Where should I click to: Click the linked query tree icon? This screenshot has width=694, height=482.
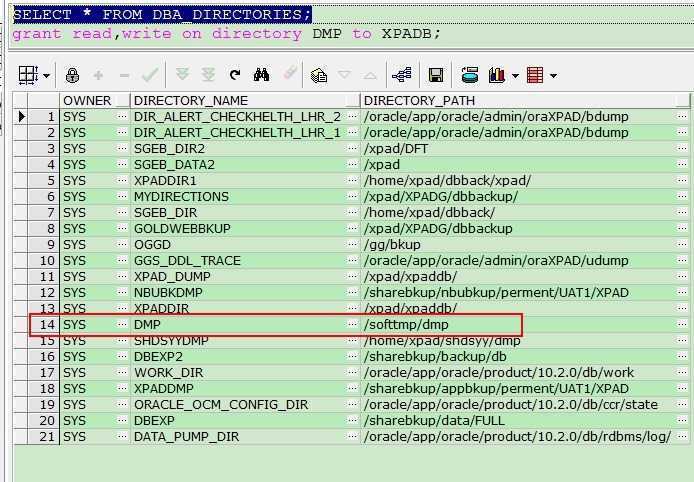(x=402, y=75)
